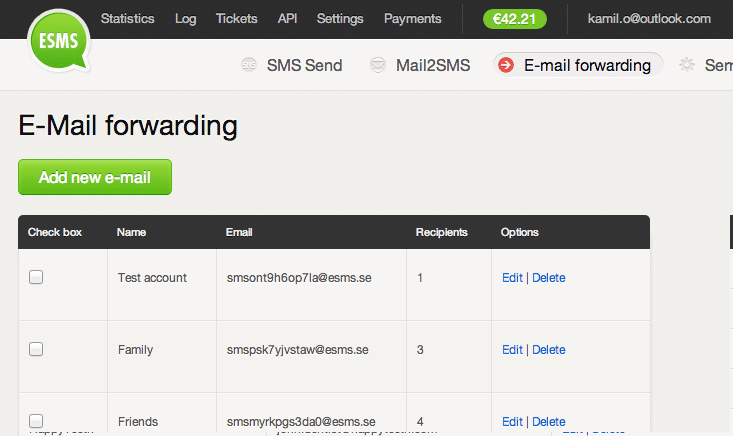Click the Name column header

[x=131, y=232]
